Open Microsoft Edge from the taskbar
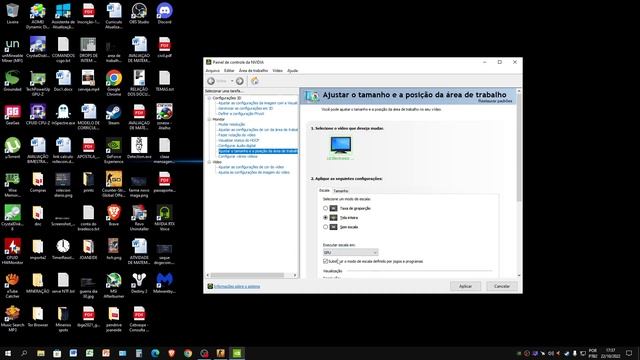 [x=155, y=353]
